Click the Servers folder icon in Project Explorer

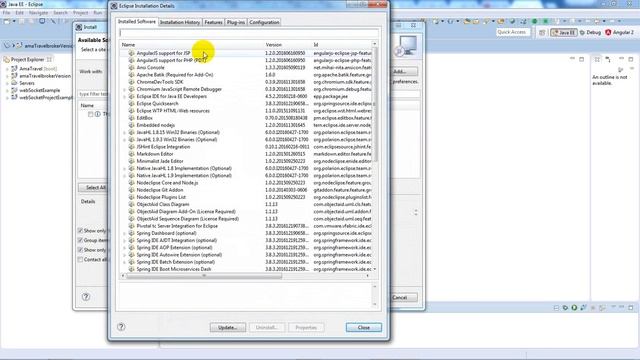pyautogui.click(x=14, y=83)
